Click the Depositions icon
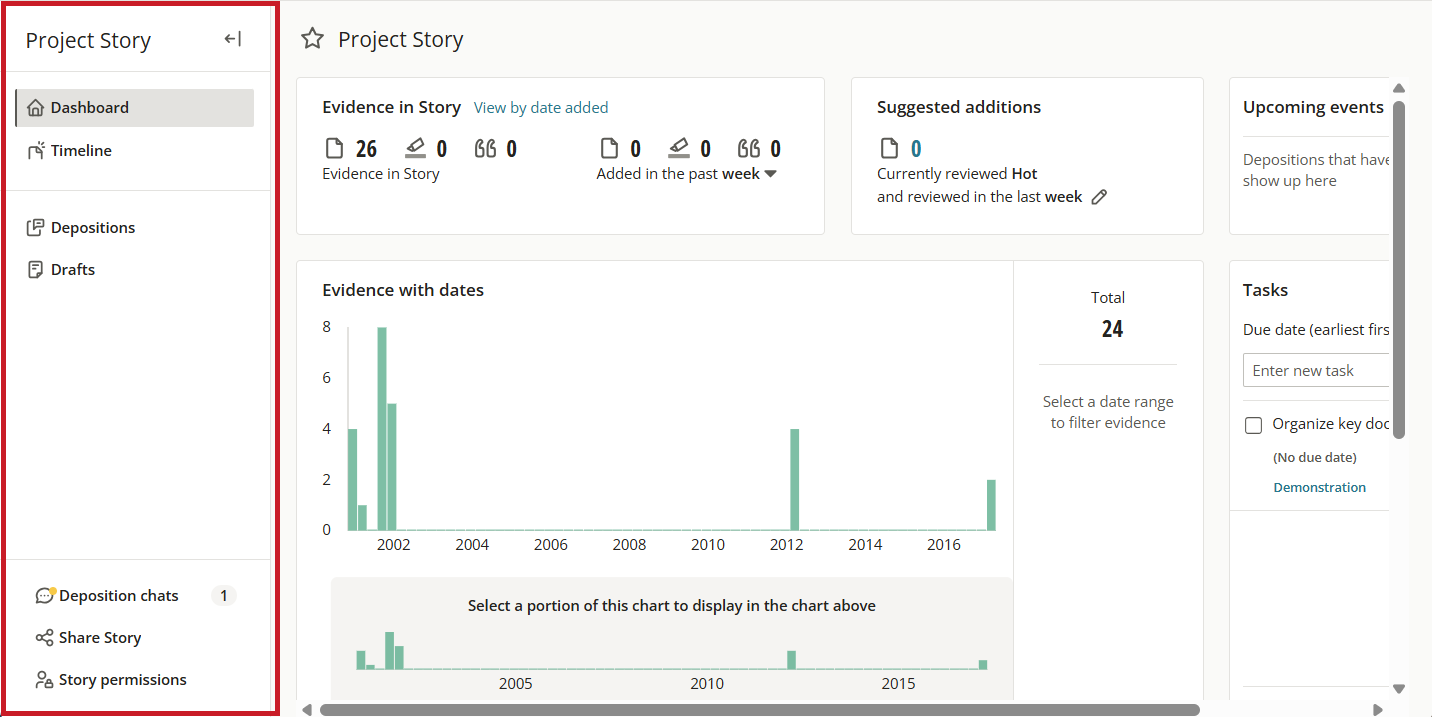The image size is (1432, 717). 36,228
